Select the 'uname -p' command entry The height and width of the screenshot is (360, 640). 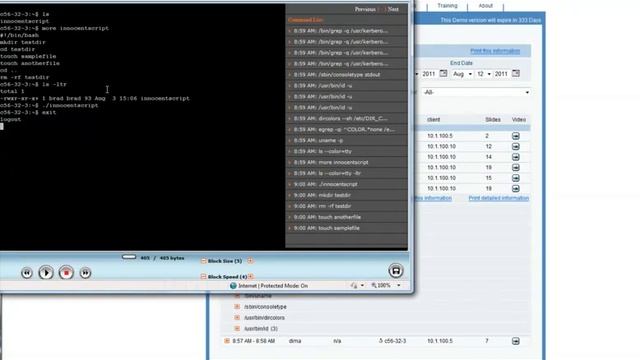[346, 140]
